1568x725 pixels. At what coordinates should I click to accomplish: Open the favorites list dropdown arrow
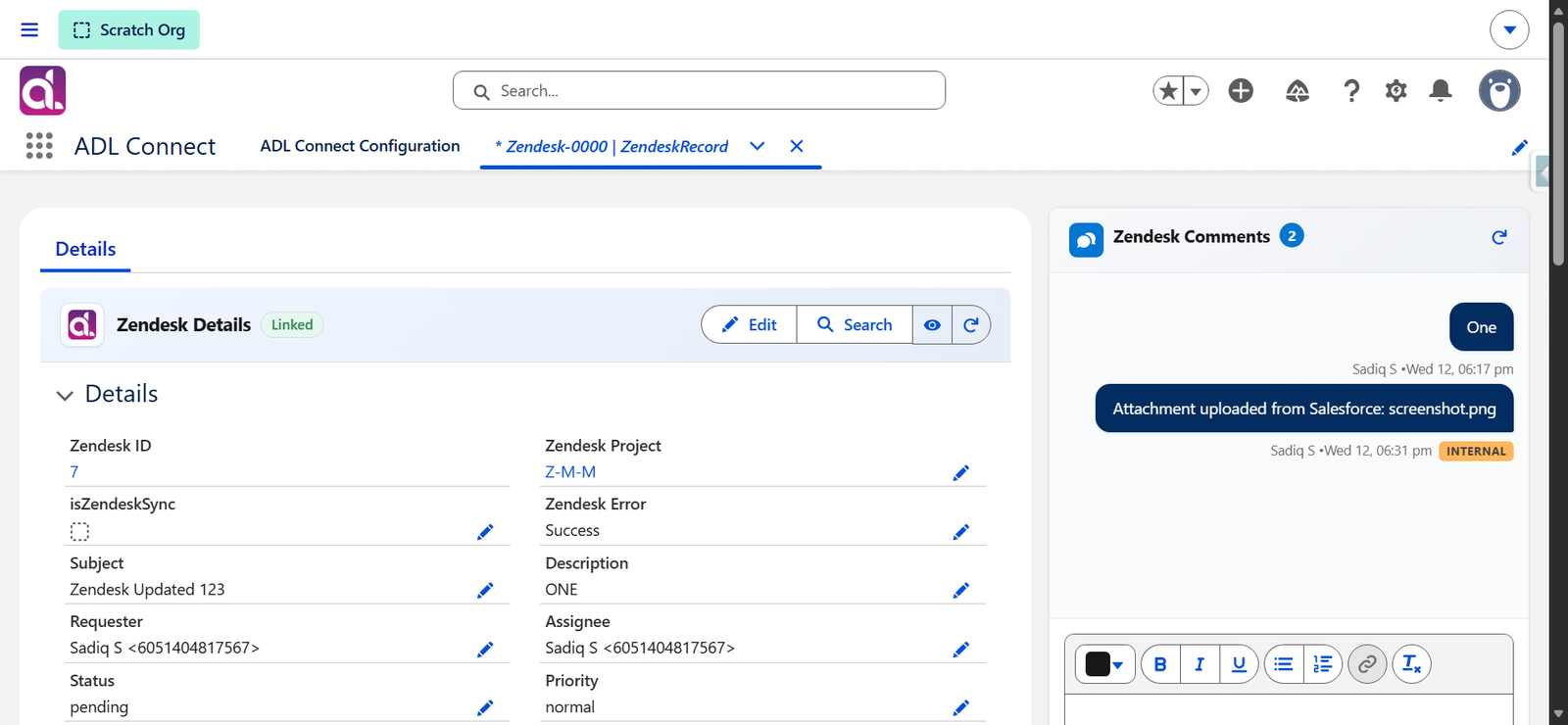1196,91
